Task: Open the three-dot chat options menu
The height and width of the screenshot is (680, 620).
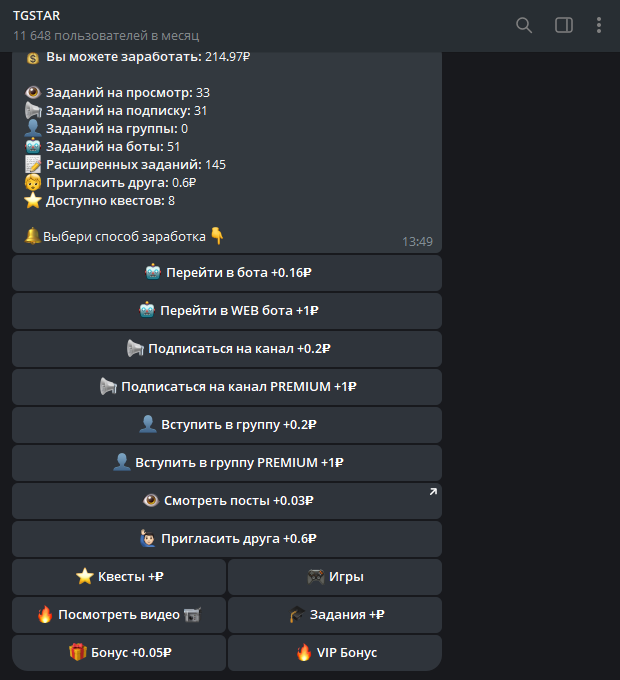Action: (x=599, y=25)
